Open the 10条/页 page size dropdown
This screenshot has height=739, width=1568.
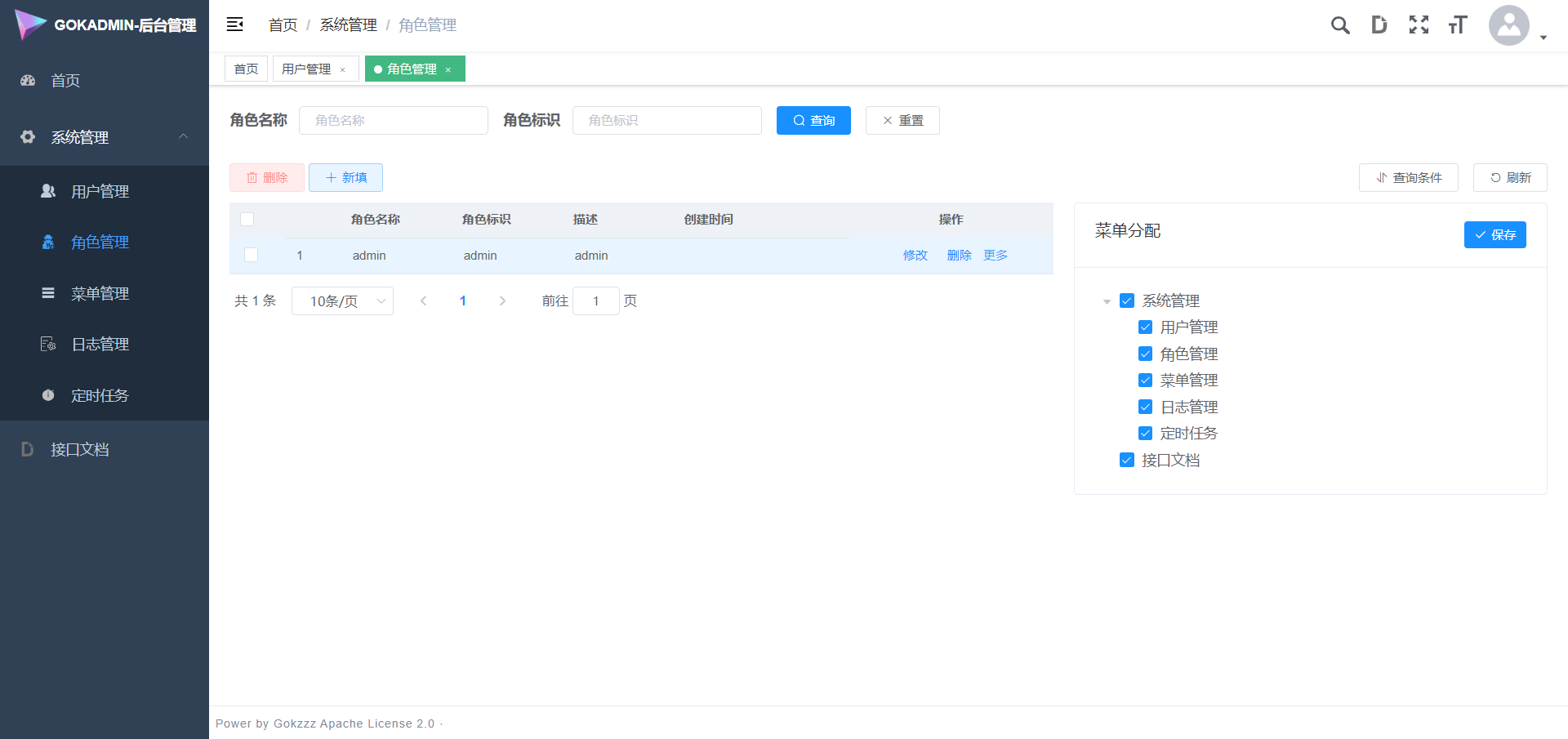pos(342,301)
